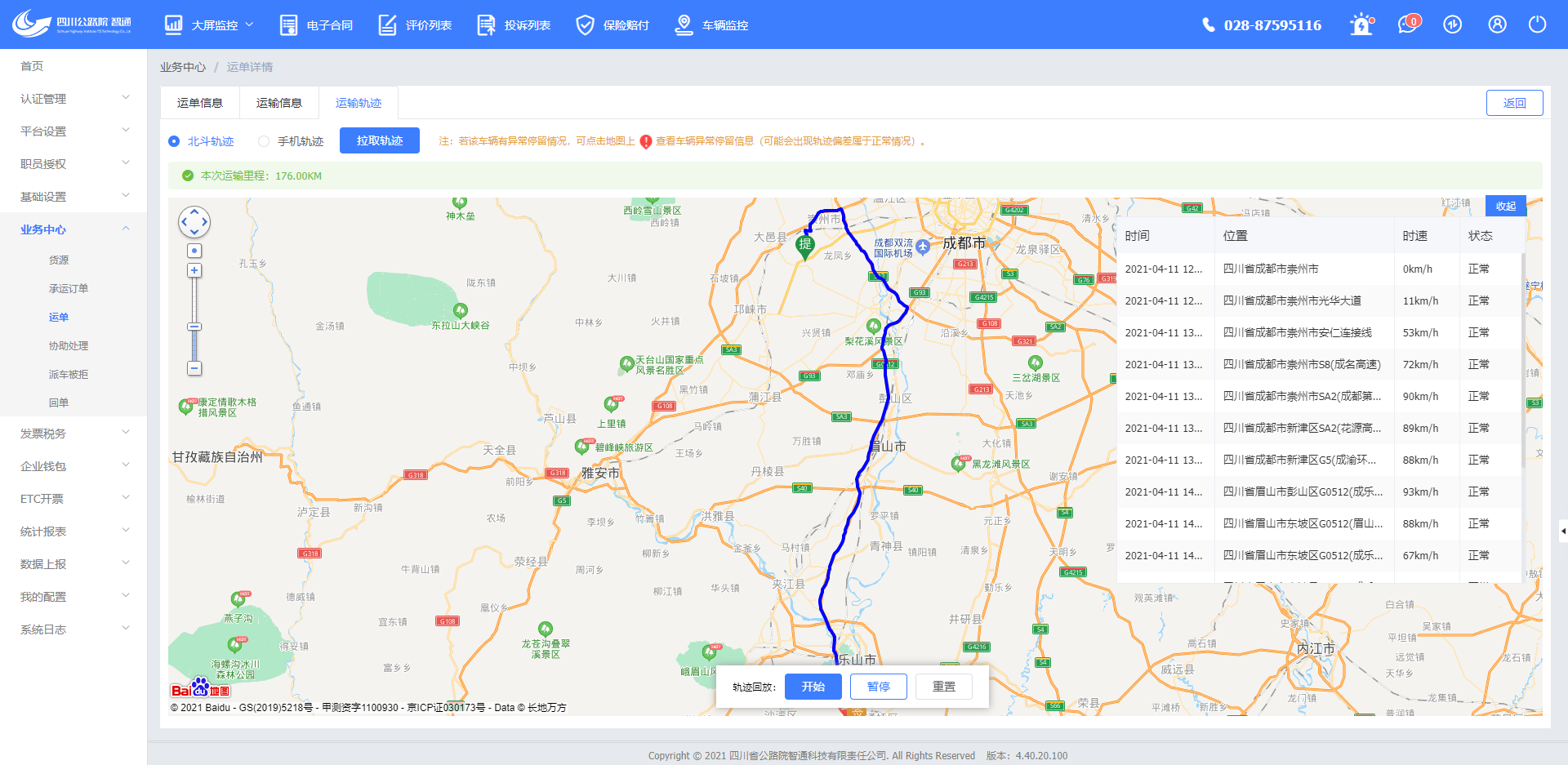Click the user profile icon

[x=1497, y=24]
